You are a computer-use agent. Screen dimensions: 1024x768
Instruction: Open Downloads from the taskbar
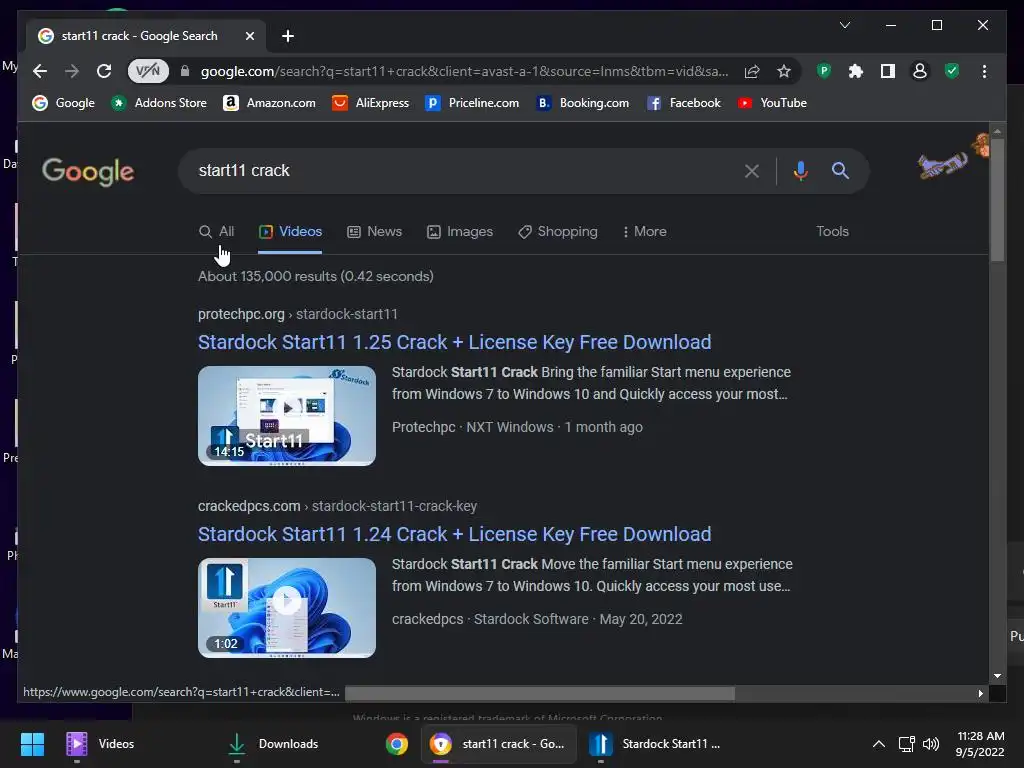(272, 744)
